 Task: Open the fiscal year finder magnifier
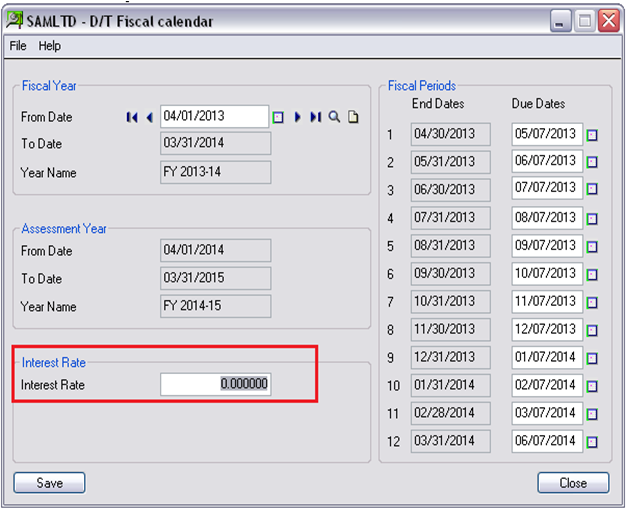tap(334, 117)
